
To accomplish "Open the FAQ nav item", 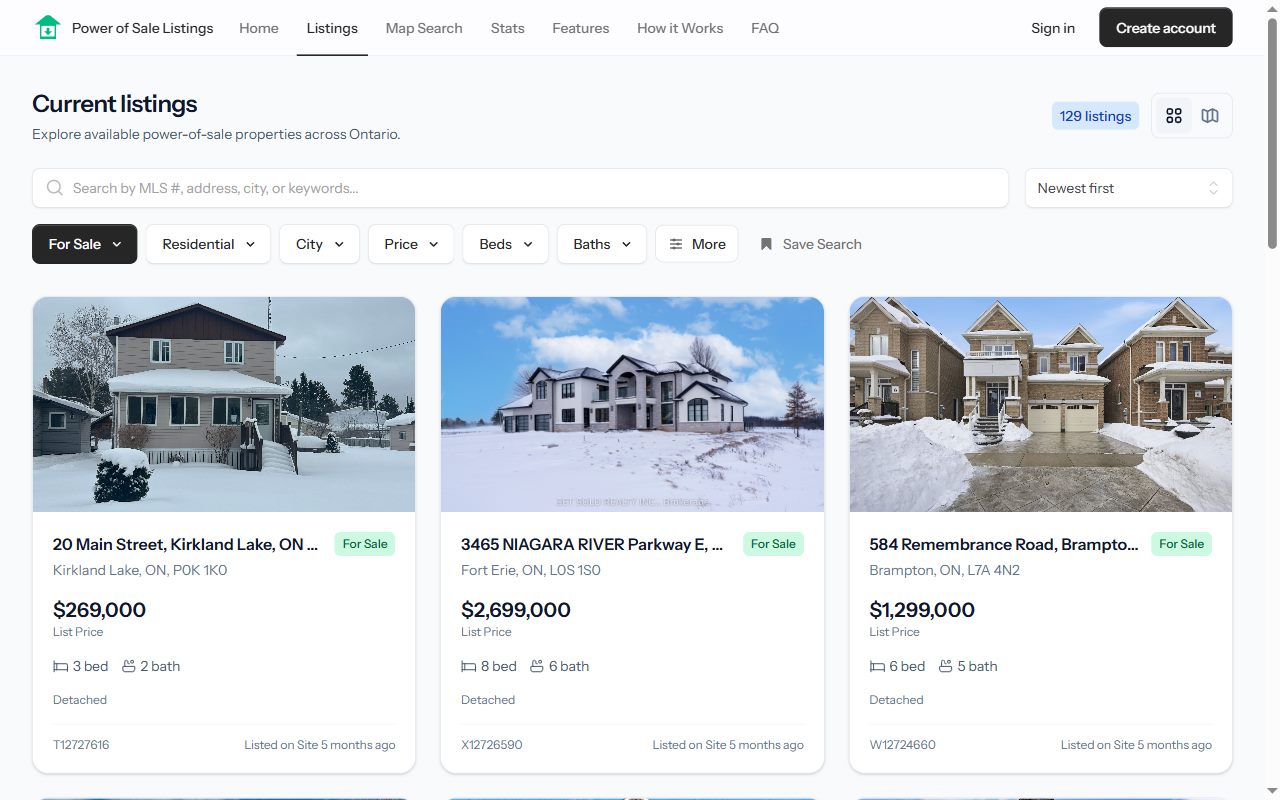I will pos(765,28).
